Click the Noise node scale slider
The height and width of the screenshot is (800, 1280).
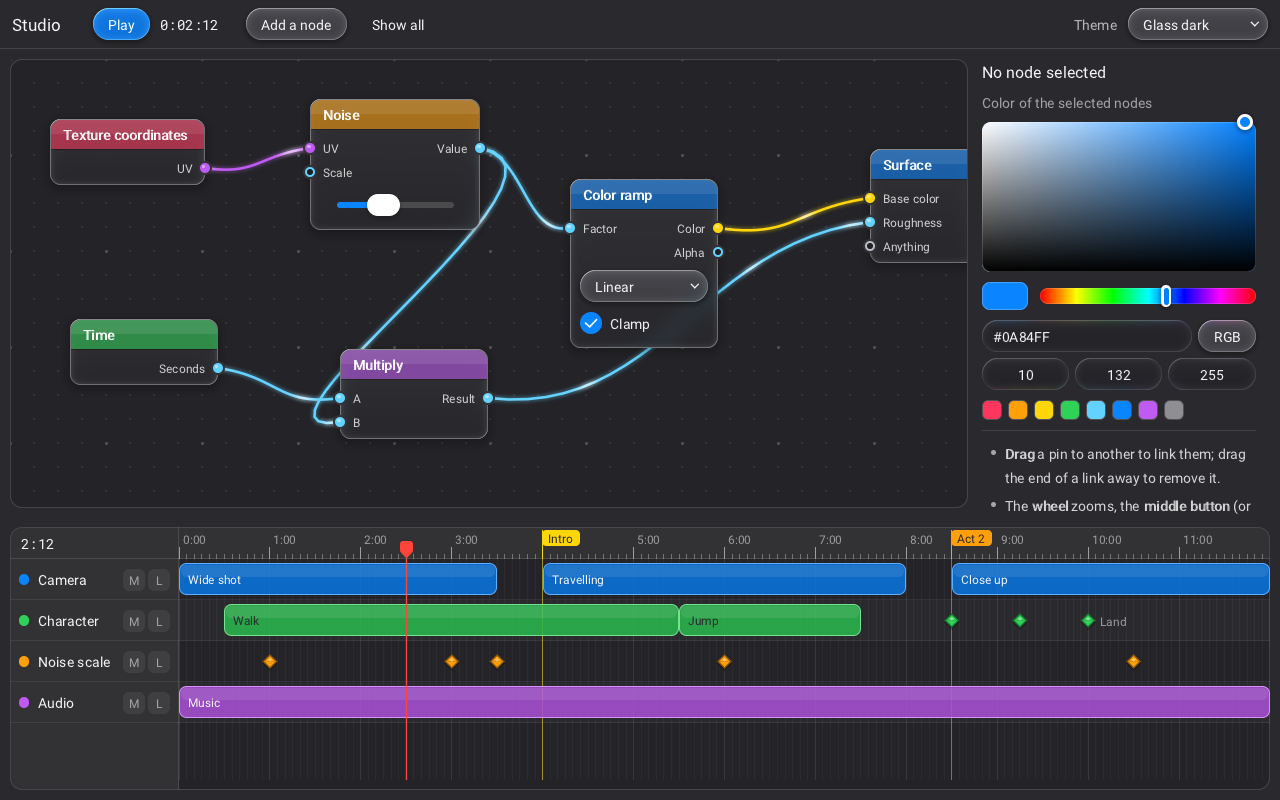395,205
